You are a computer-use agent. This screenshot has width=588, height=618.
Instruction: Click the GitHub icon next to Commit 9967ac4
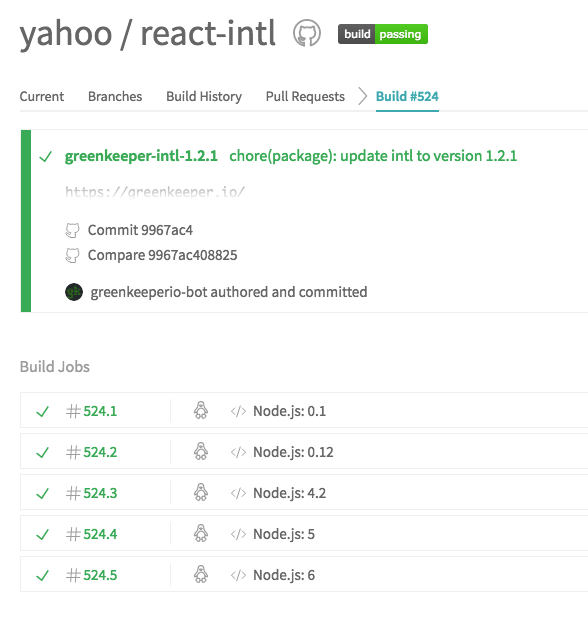72,230
